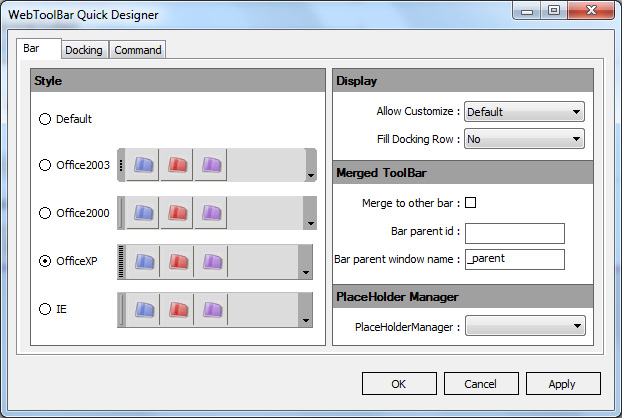Click the blue icon in IE preview
This screenshot has width=622, height=418.
(143, 309)
